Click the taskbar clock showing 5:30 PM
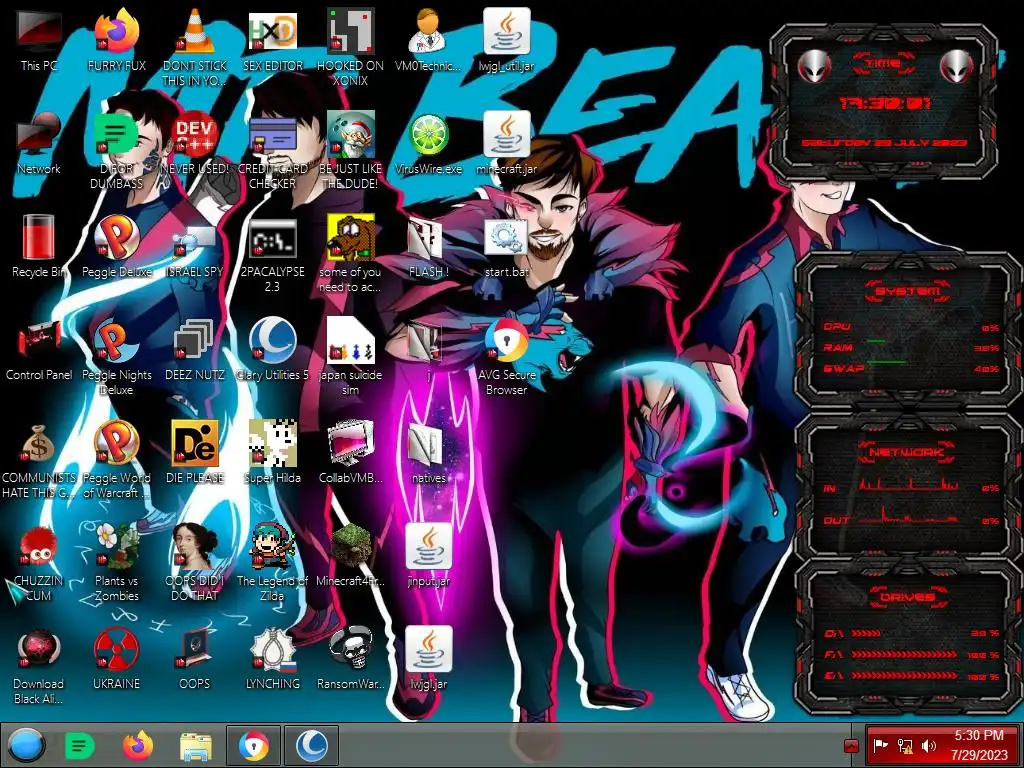 coord(979,745)
